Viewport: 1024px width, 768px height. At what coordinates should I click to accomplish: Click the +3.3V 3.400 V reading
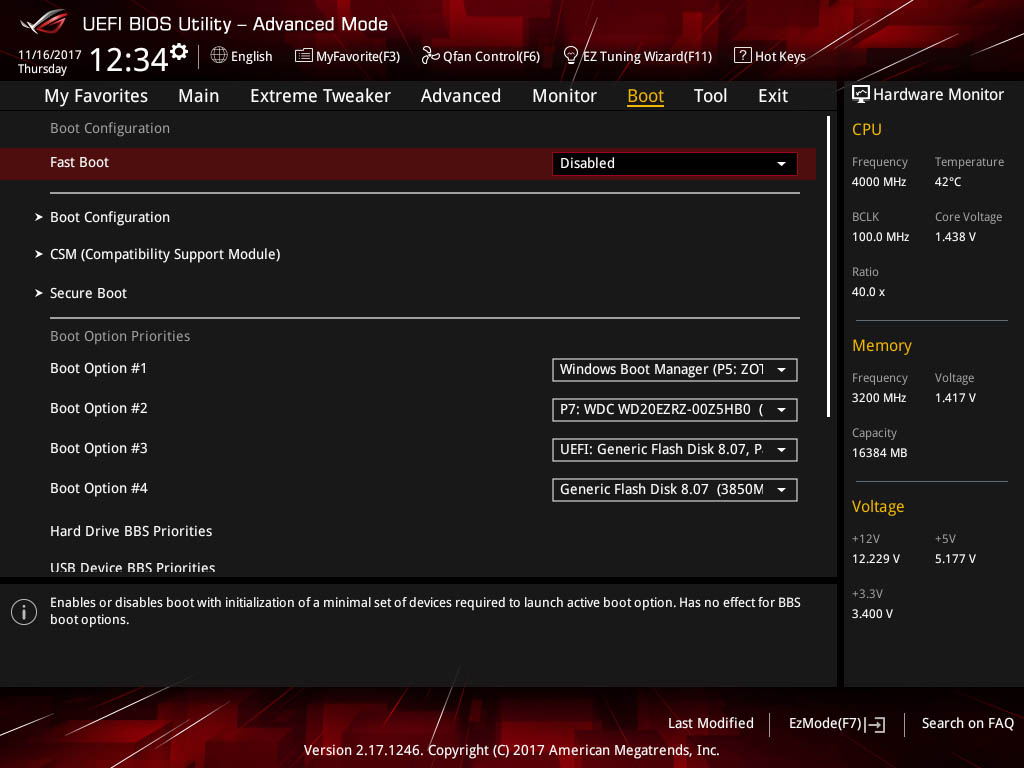click(x=872, y=613)
